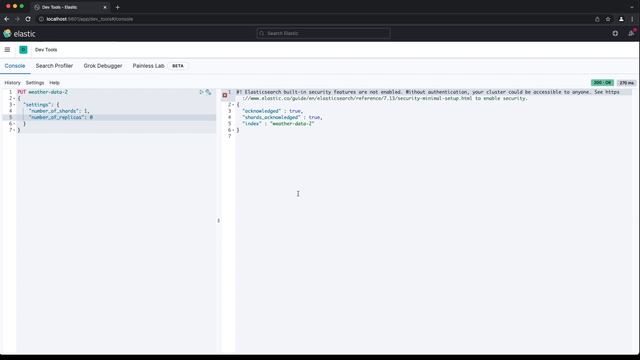Viewport: 640px width, 360px height.
Task: Switch to the Search Profiler tab
Action: pos(54,66)
